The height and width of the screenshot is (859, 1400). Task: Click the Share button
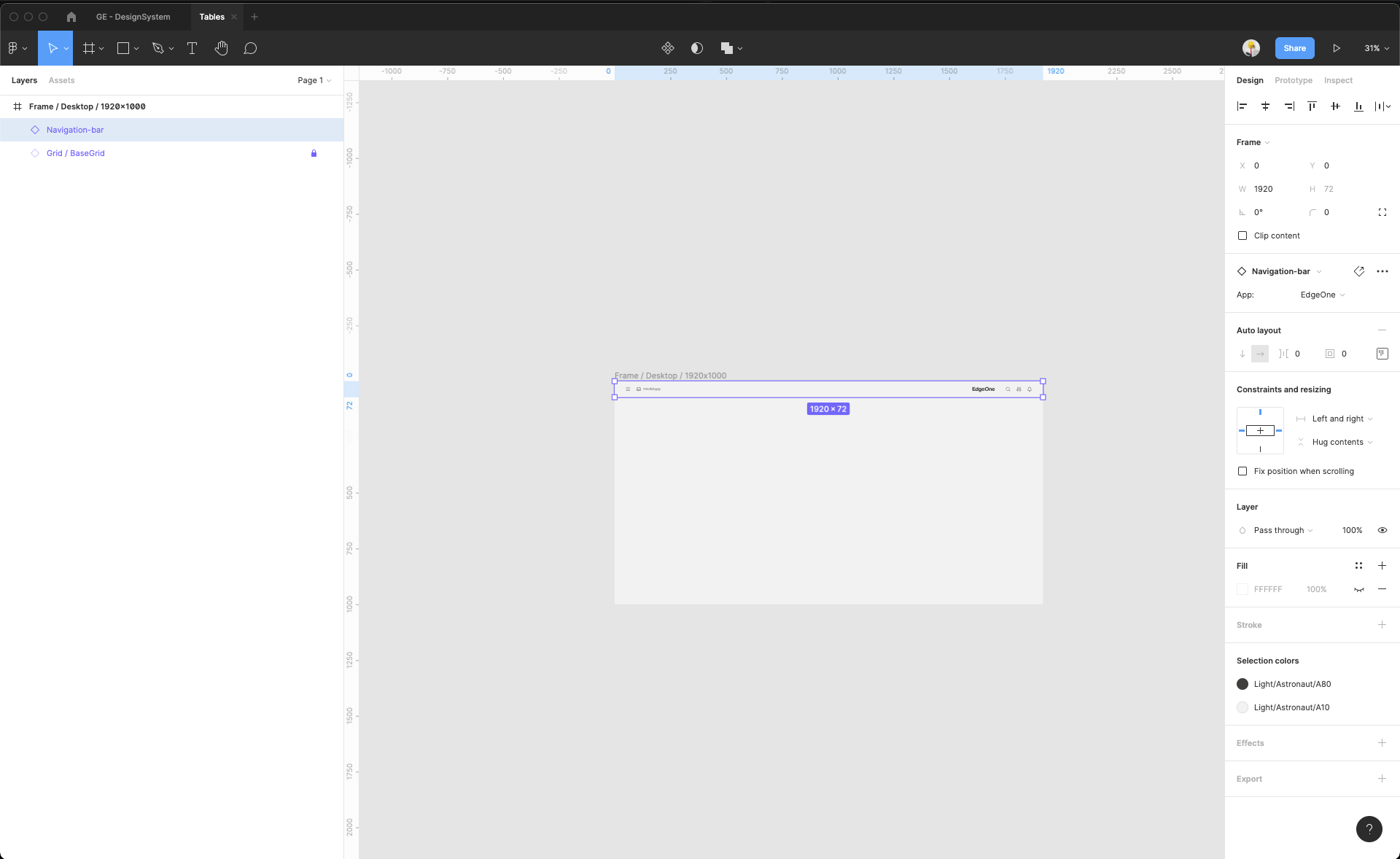pos(1294,48)
